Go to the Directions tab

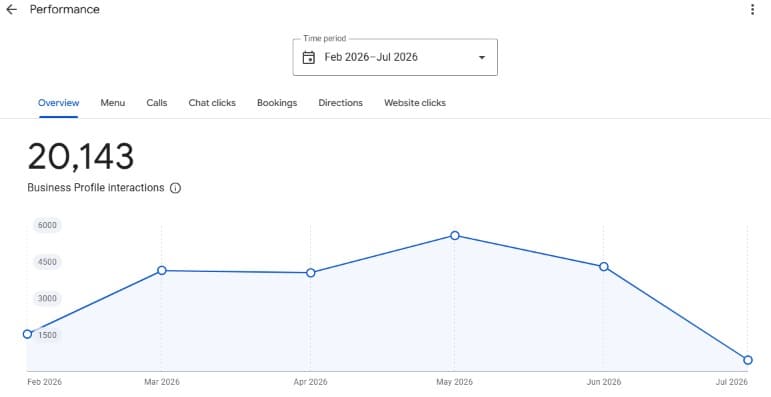(340, 103)
